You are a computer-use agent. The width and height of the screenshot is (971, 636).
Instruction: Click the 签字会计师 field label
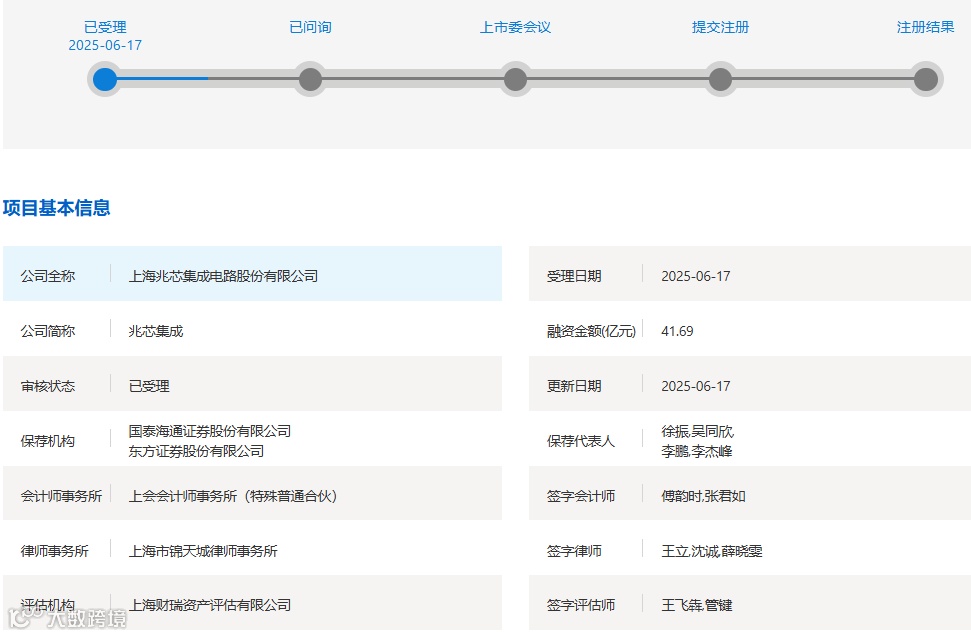tap(581, 496)
